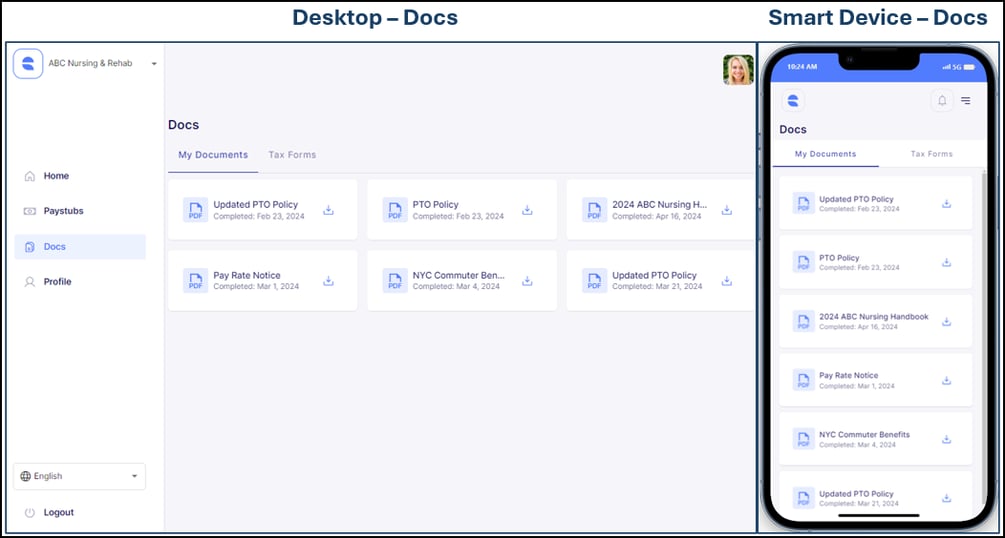Navigate to Home in the sidebar
The width and height of the screenshot is (1005, 538).
point(56,176)
